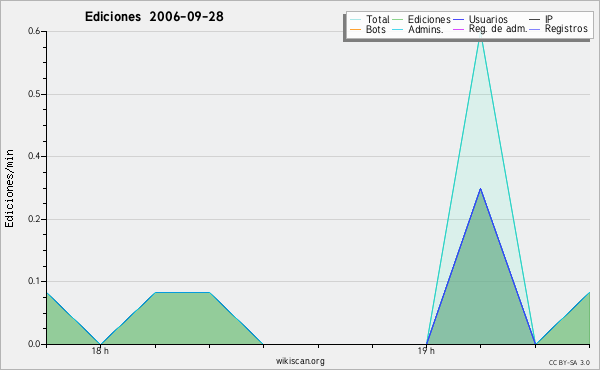Click the 'CC BY-SA 3.0' license text
Screen dimensions: 600x370
(x=569, y=363)
